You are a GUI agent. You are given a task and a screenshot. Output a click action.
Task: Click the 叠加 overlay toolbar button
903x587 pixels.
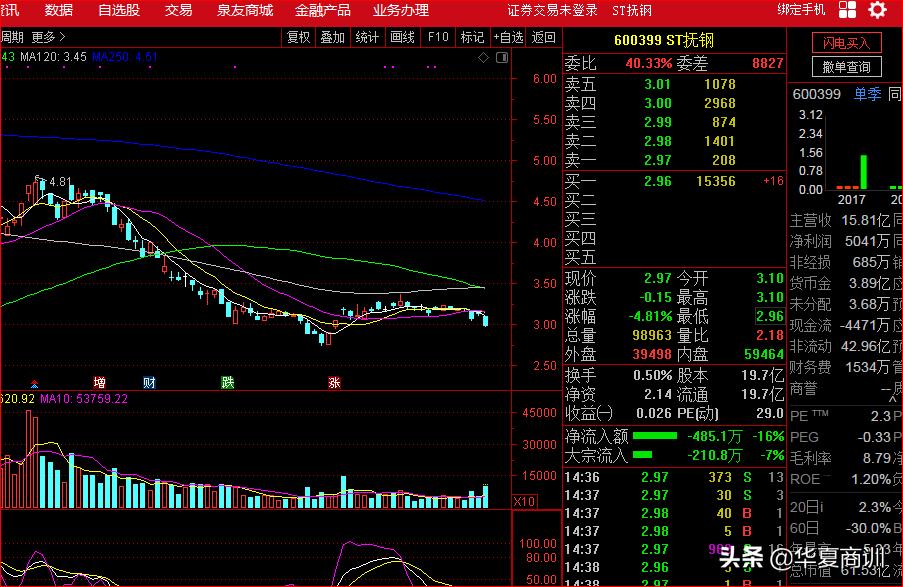click(x=332, y=37)
